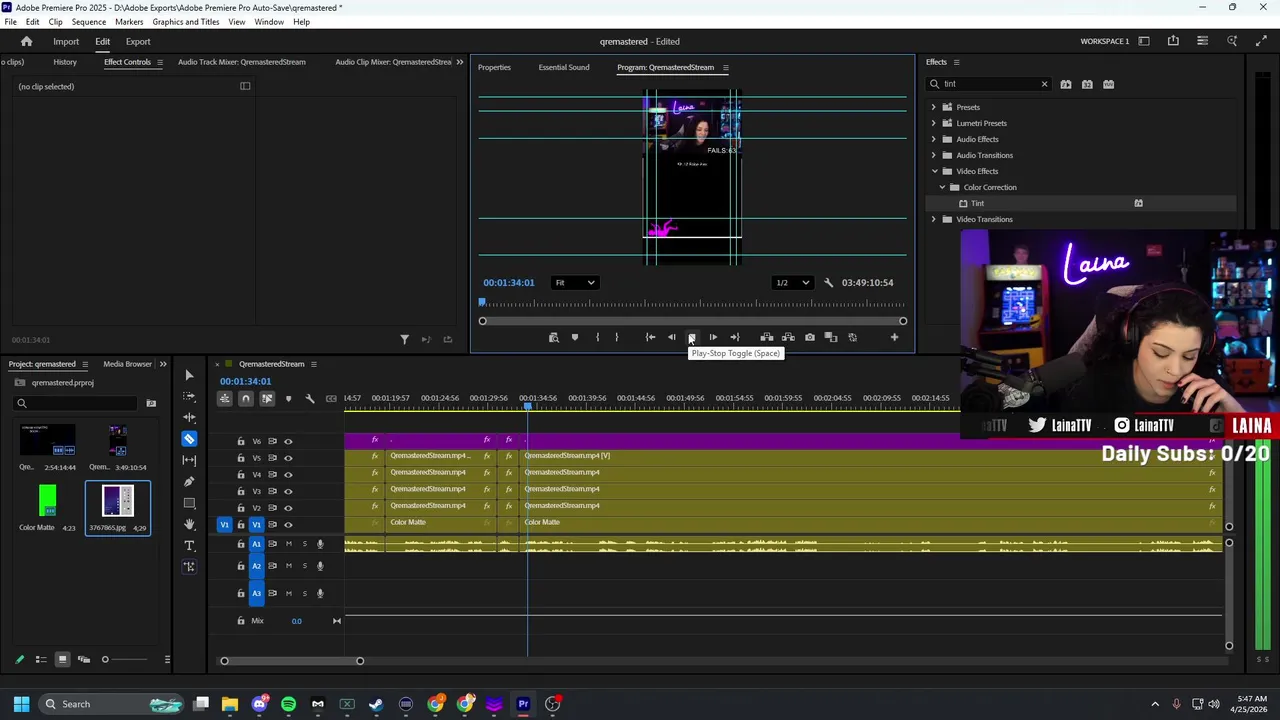Mute audio track A1

288,544
